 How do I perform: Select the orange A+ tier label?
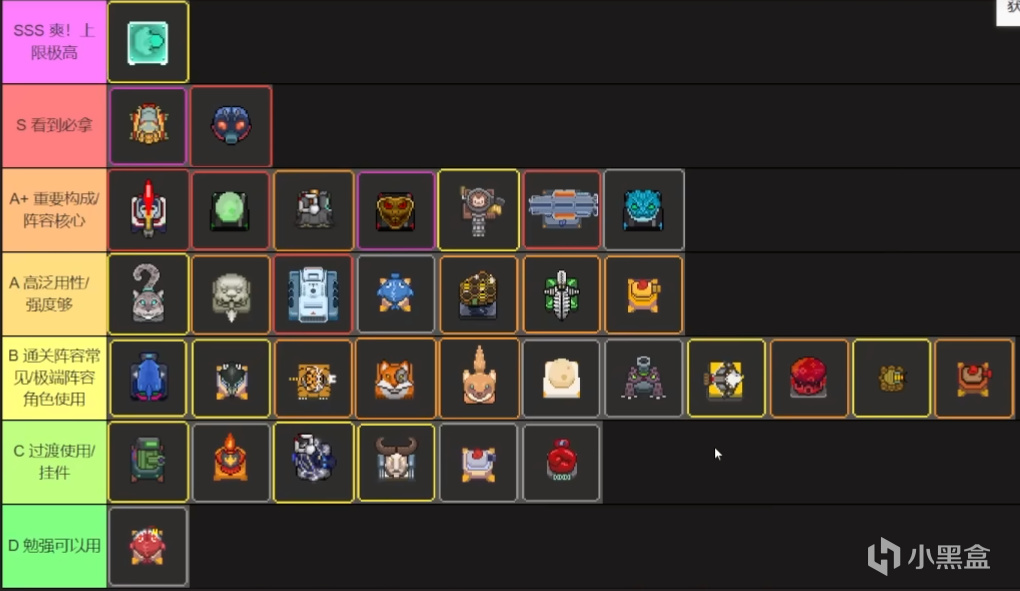pyautogui.click(x=54, y=210)
